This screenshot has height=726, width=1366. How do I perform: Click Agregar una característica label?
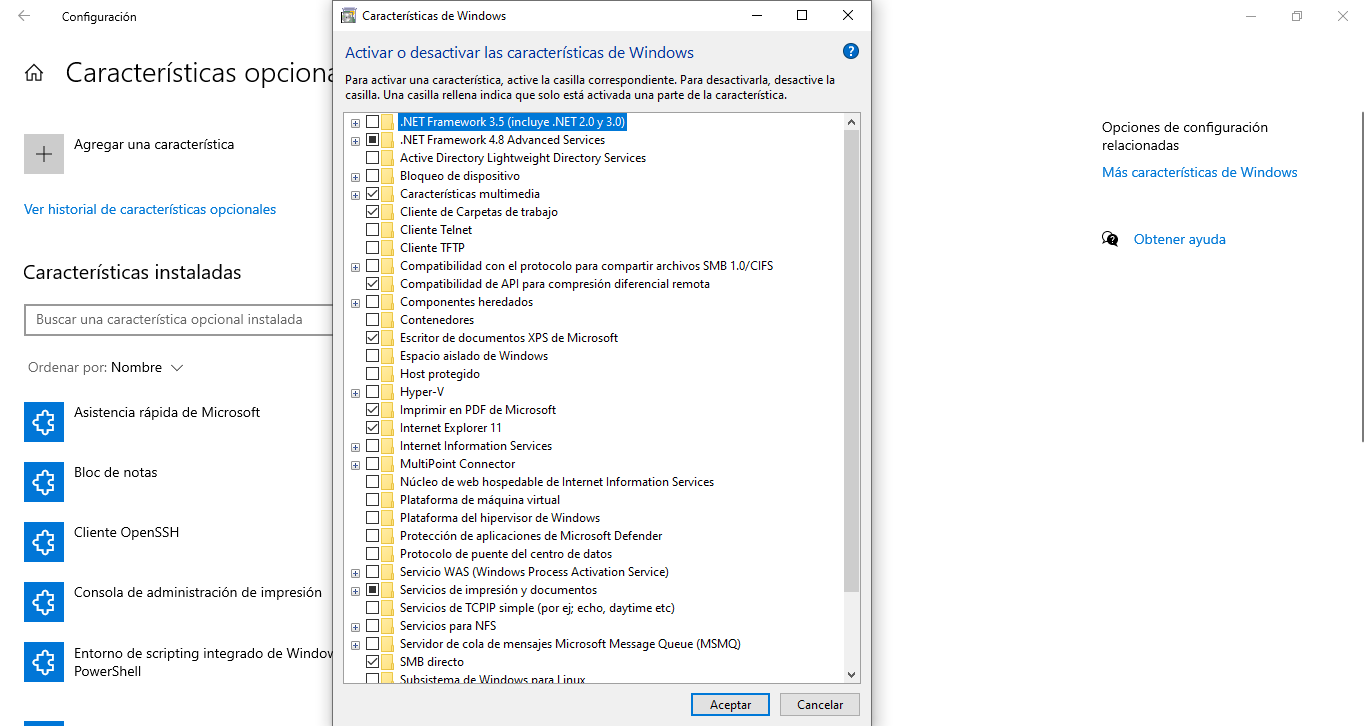click(x=154, y=145)
